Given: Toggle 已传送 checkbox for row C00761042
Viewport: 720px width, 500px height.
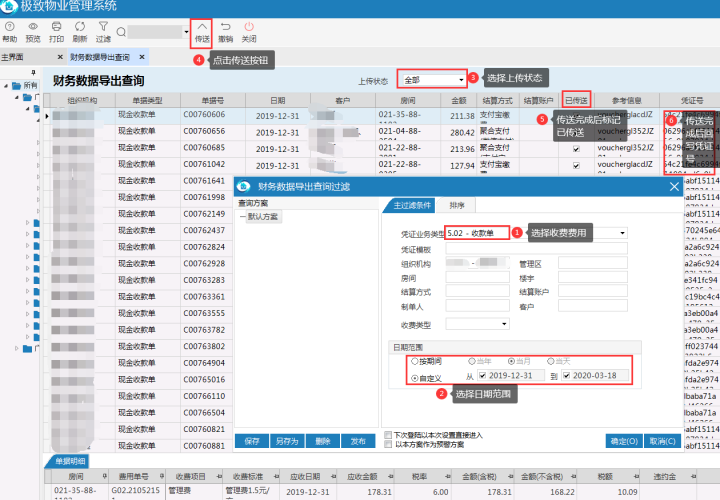Looking at the screenshot, I should 576,165.
